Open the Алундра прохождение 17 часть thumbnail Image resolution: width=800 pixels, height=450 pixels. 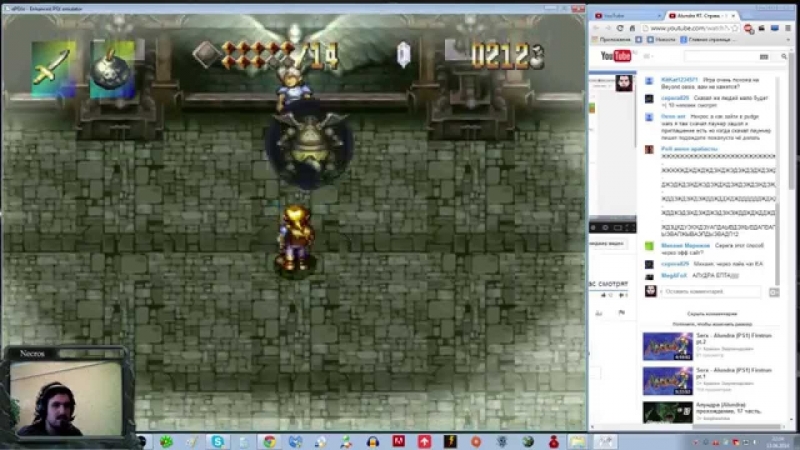(x=667, y=412)
